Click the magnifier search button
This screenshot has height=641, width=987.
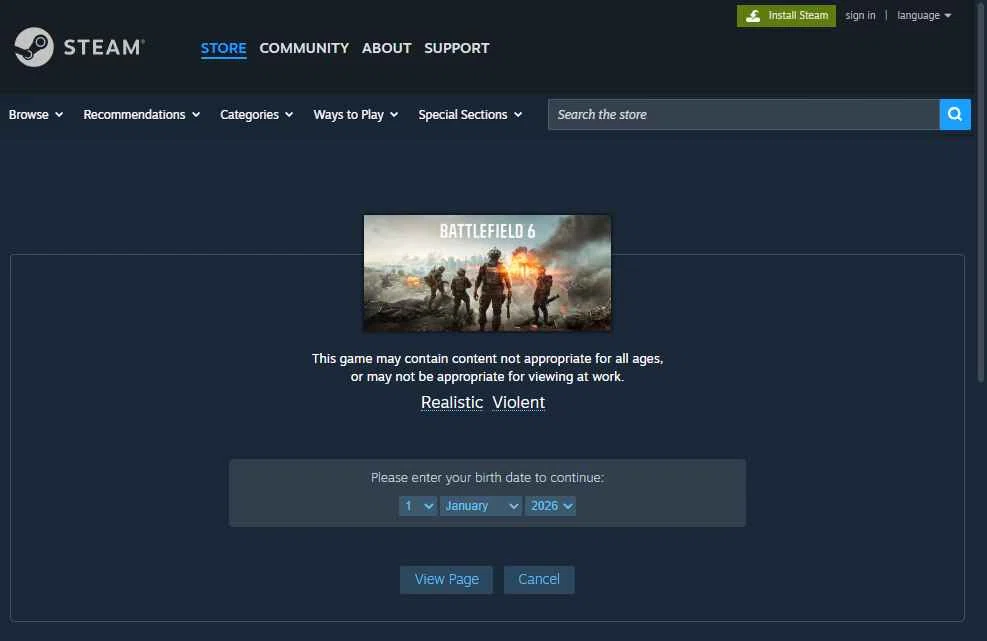pyautogui.click(x=955, y=115)
